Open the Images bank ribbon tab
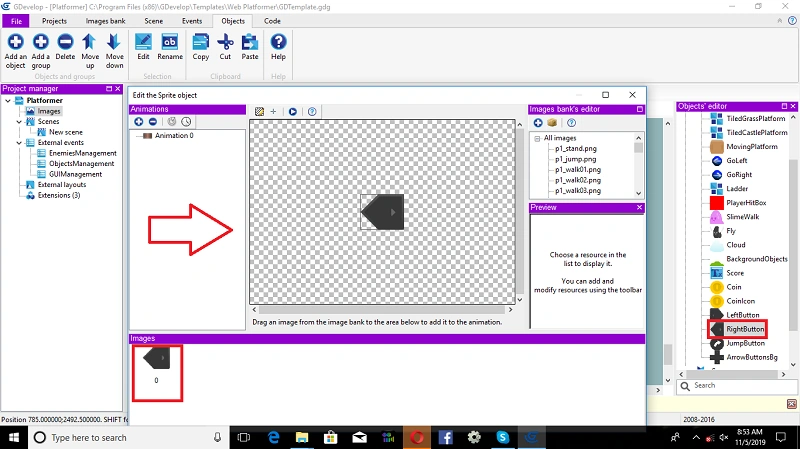Viewport: 800px width, 449px height. (105, 21)
